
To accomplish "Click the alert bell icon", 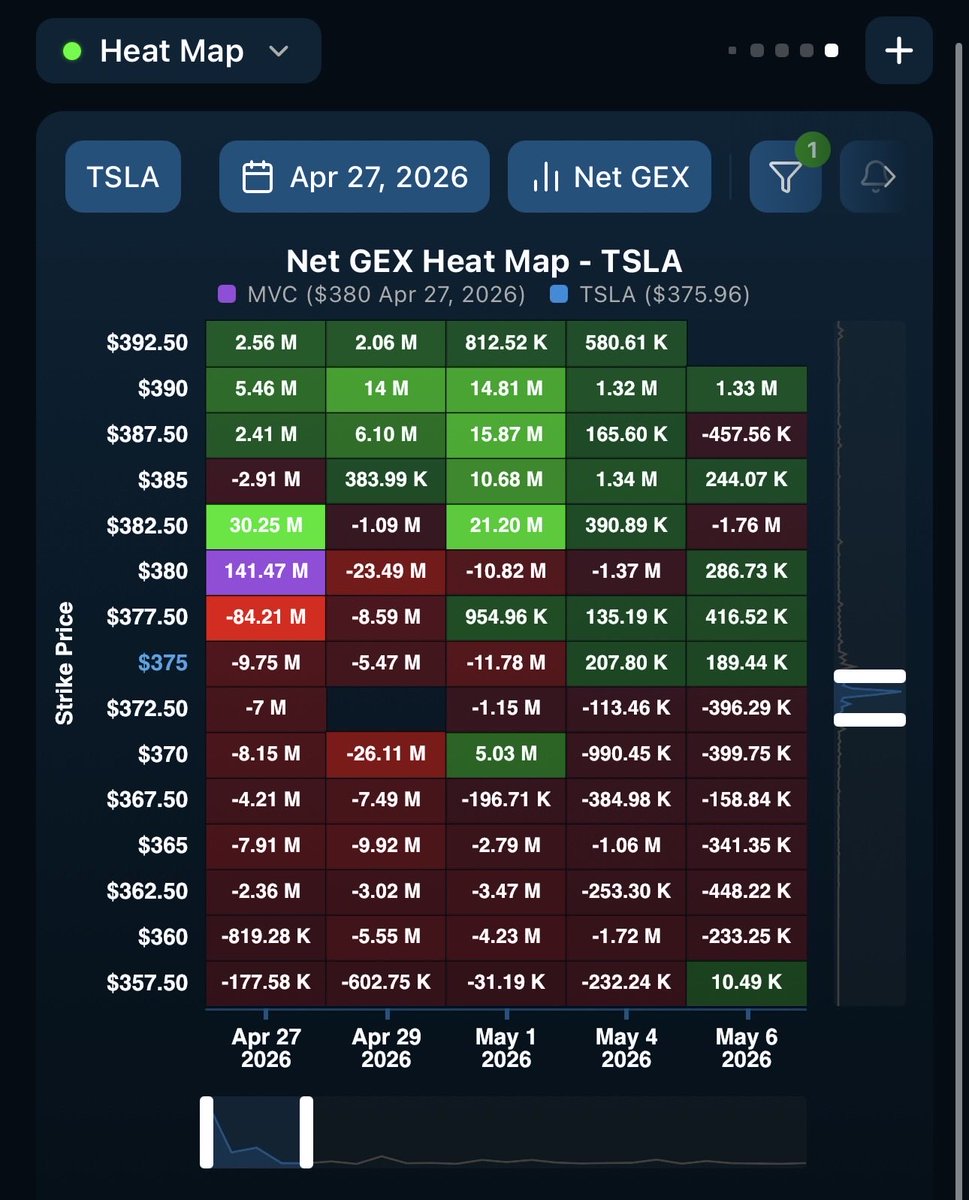I will click(877, 177).
